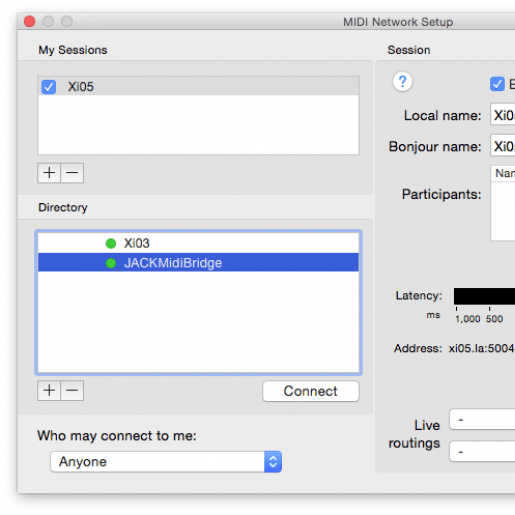Click into the Bonjour name field
Screen dimensions: 515x515
pos(503,145)
